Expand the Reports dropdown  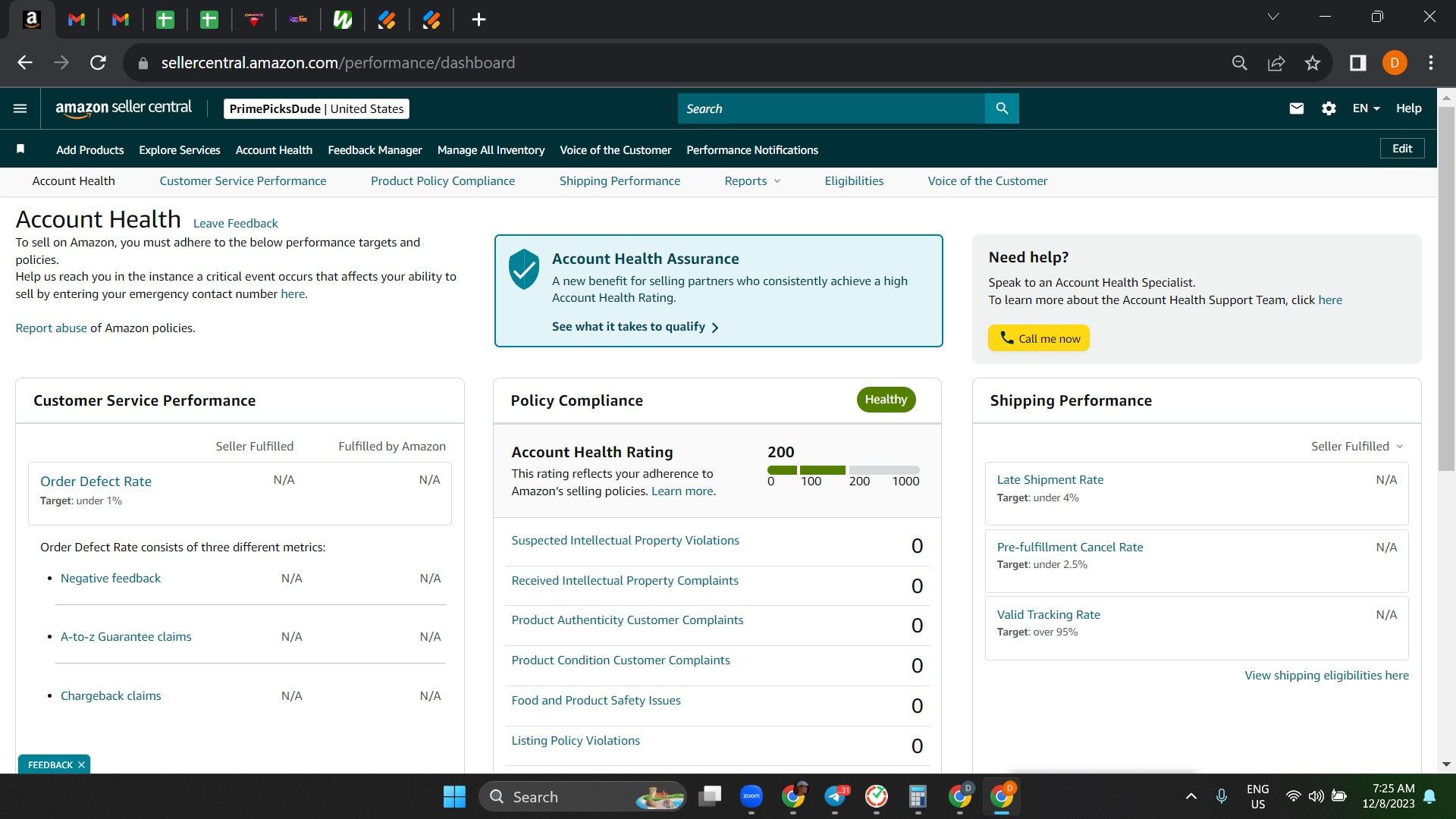point(752,180)
